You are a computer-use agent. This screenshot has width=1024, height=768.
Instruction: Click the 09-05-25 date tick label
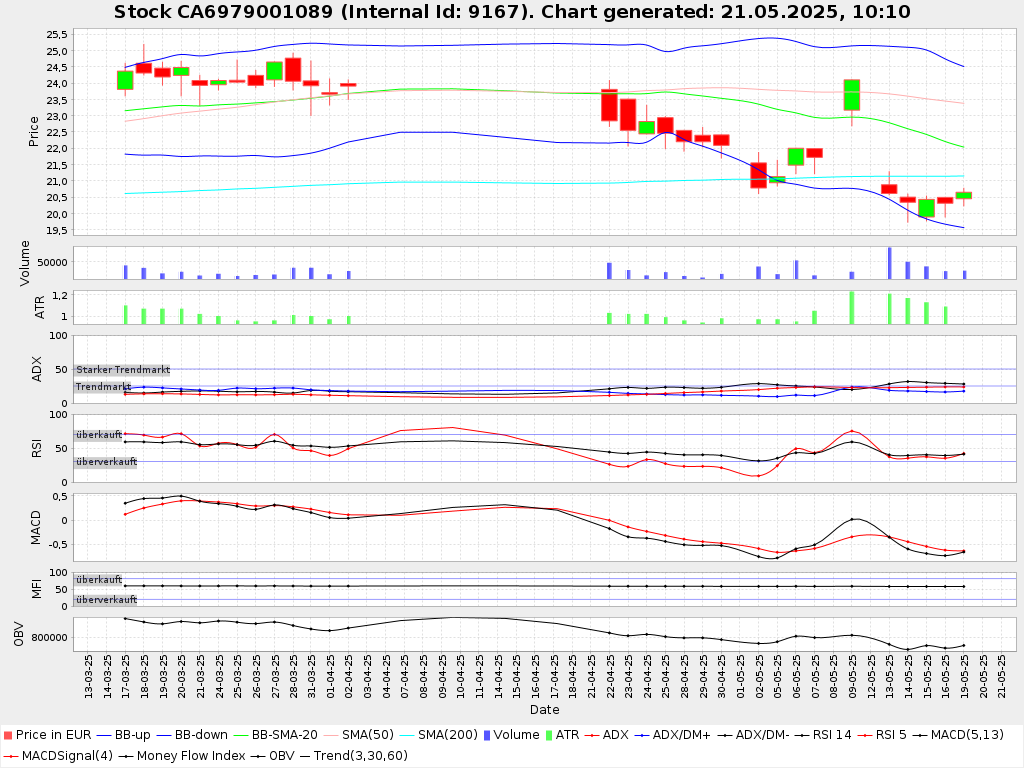(x=852, y=677)
